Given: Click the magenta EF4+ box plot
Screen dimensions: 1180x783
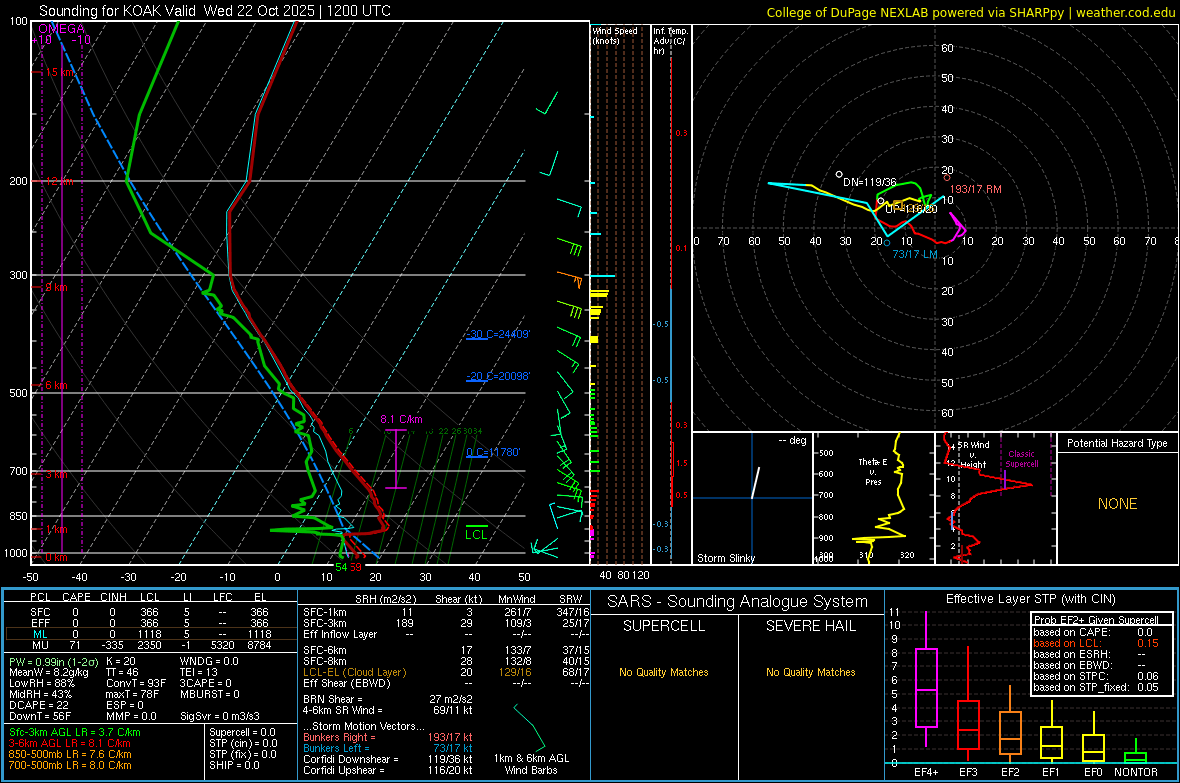Looking at the screenshot, I should (x=926, y=679).
